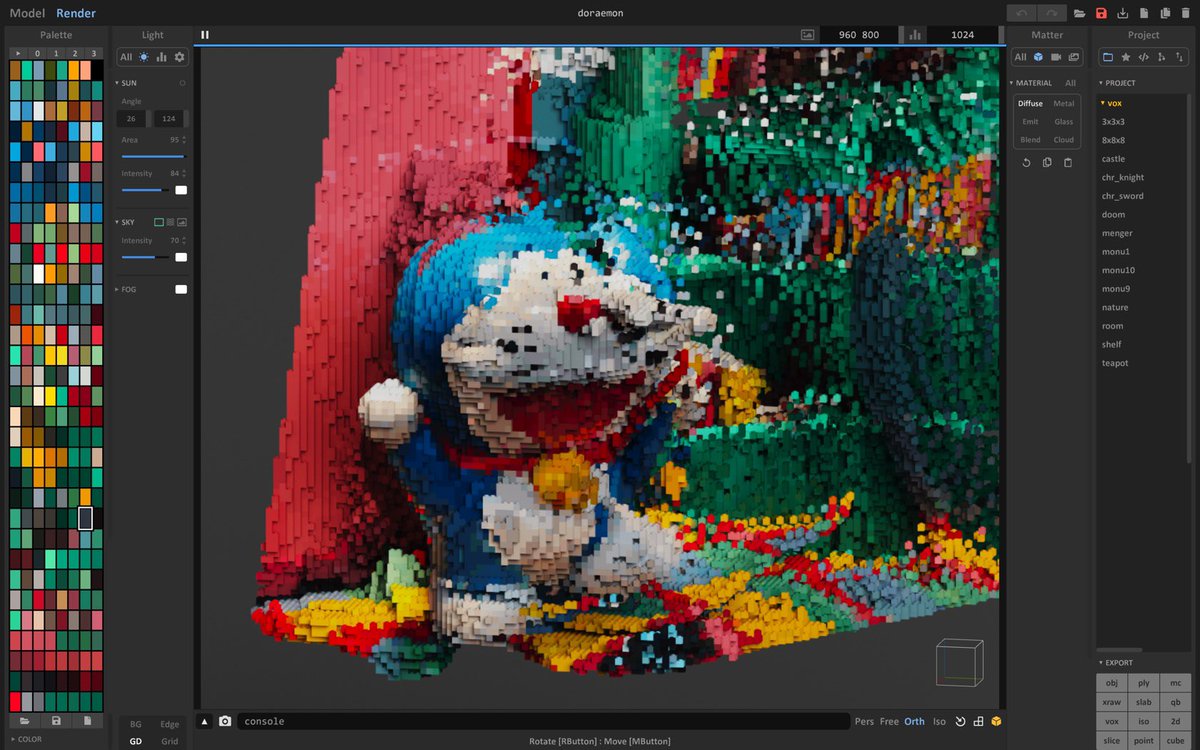Export as obj format
1200x750 pixels.
click(x=1112, y=683)
